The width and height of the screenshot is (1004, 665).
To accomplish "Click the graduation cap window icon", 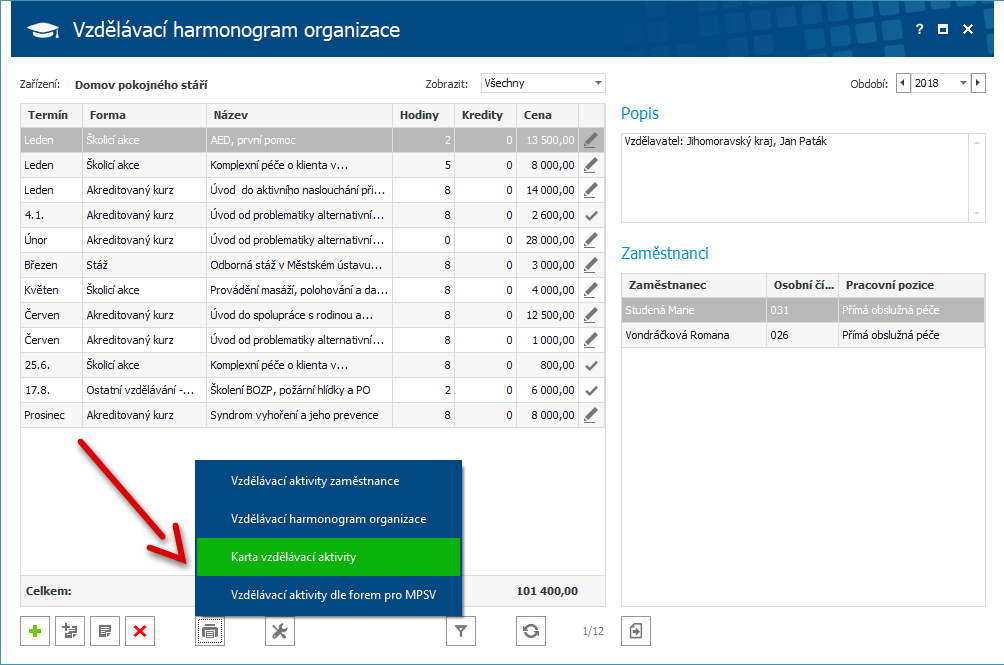I will [42, 30].
